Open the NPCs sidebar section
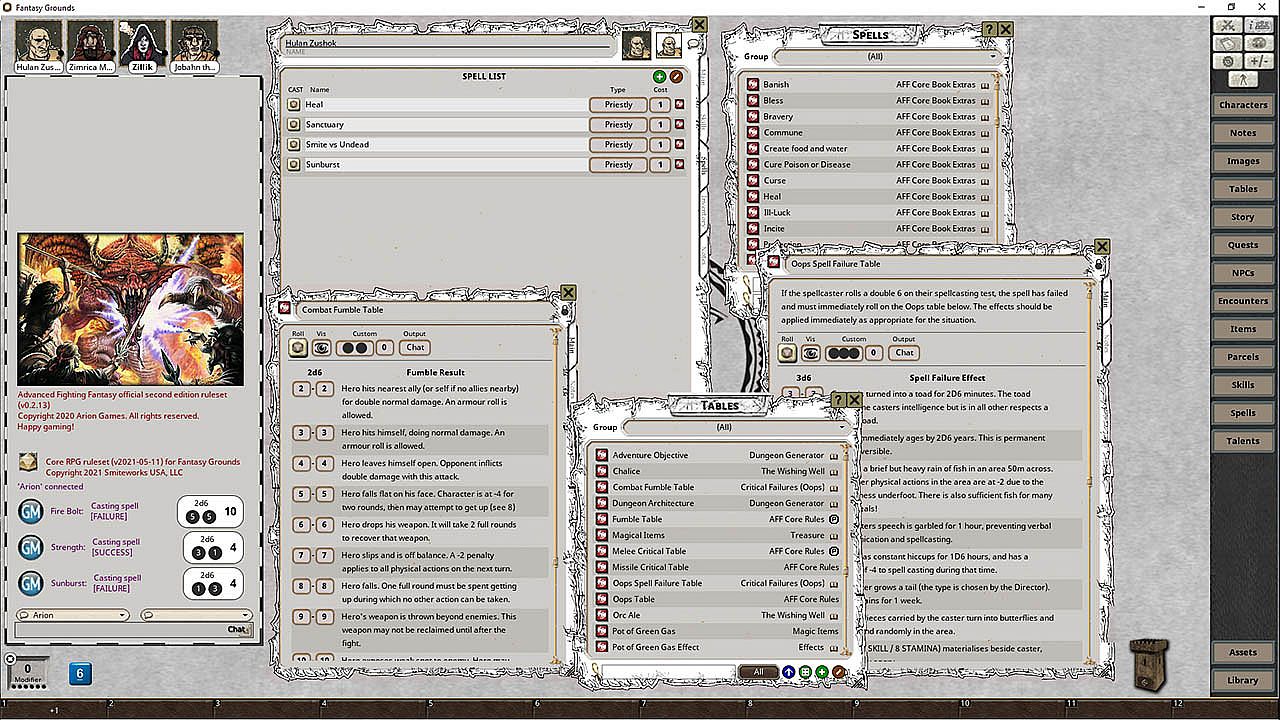1280x720 pixels. [1243, 273]
